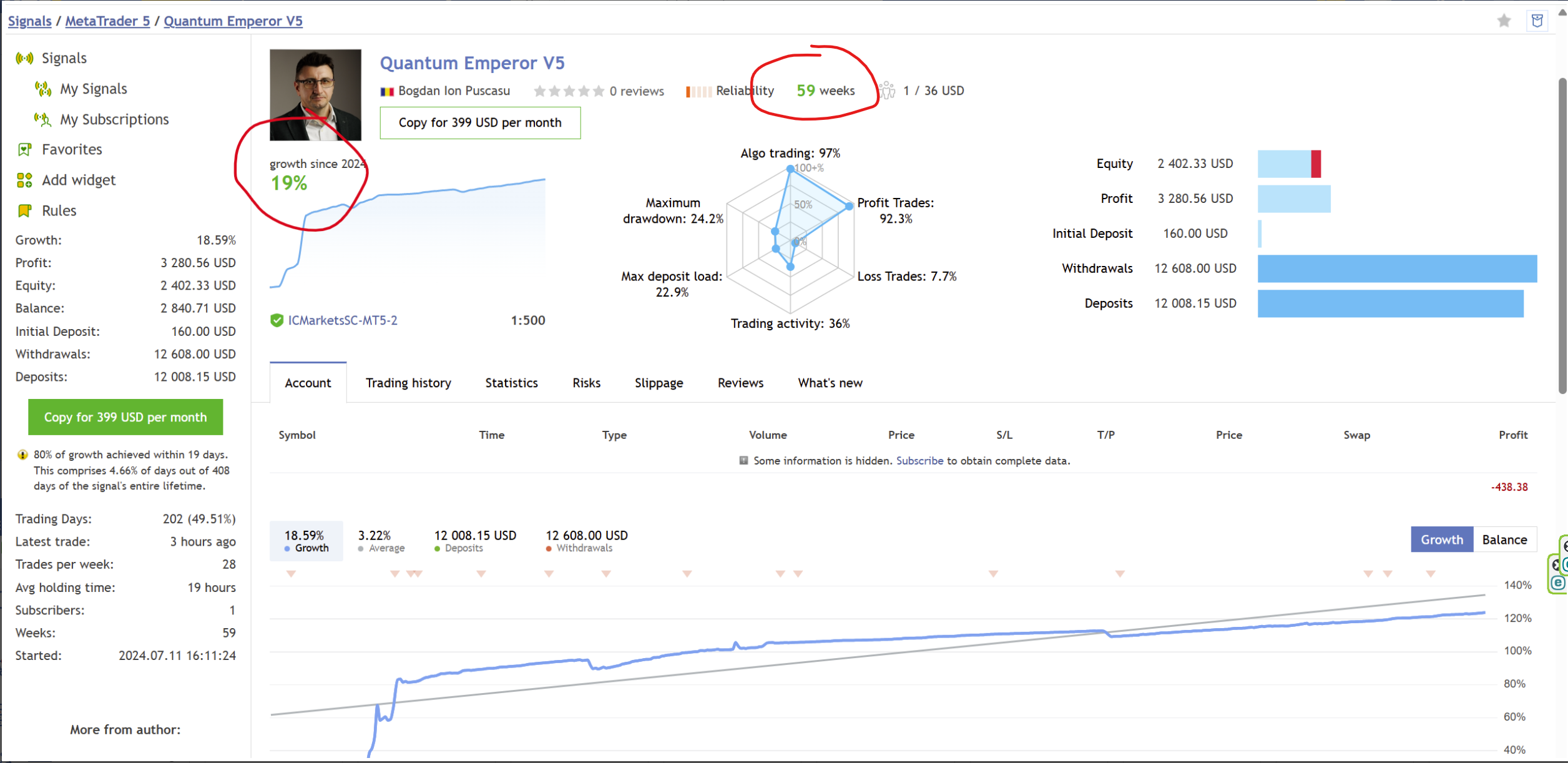1568x763 pixels.
Task: Click the Profit column header
Action: pos(1513,435)
